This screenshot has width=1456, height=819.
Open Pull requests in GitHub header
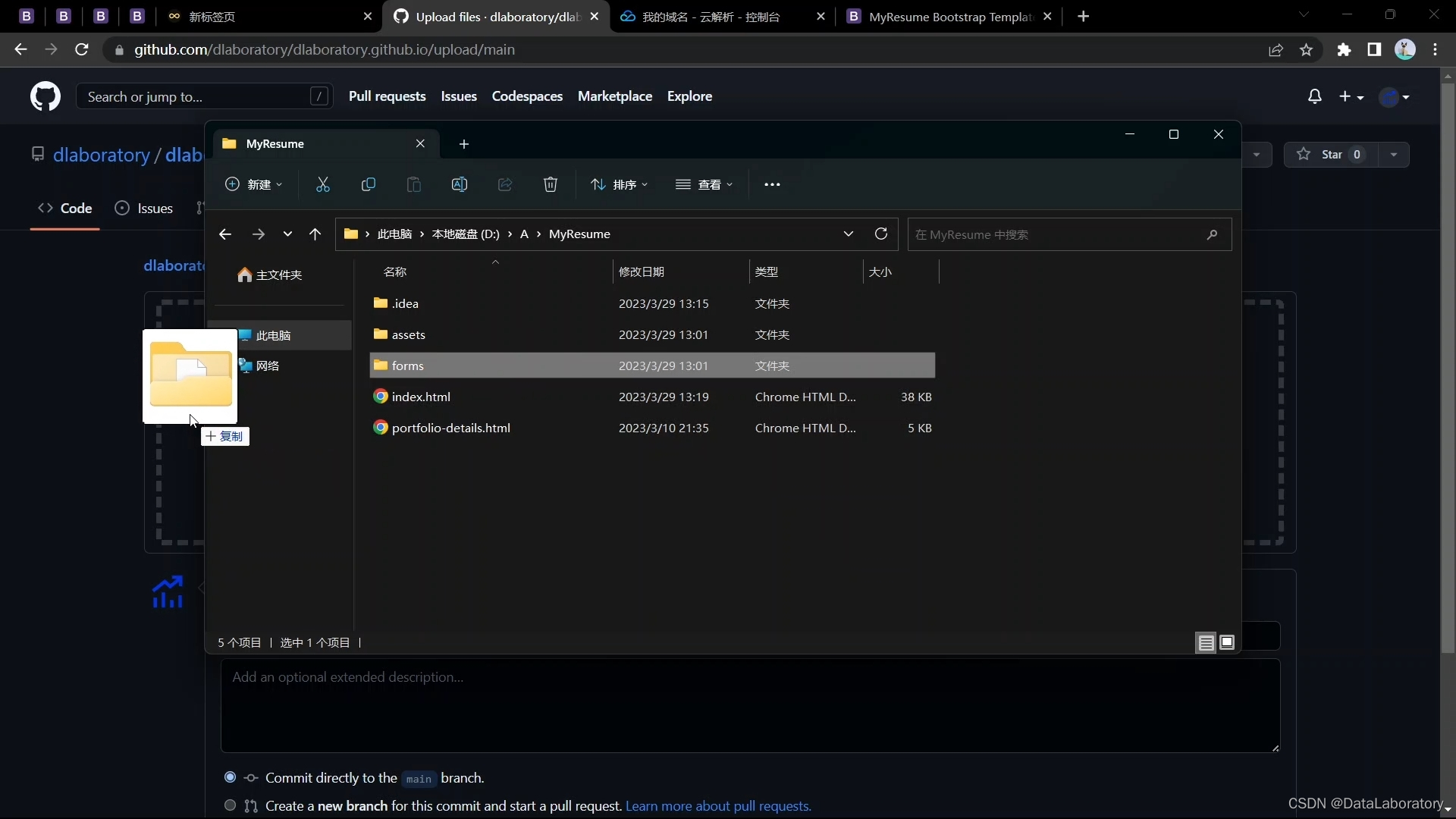click(x=387, y=96)
